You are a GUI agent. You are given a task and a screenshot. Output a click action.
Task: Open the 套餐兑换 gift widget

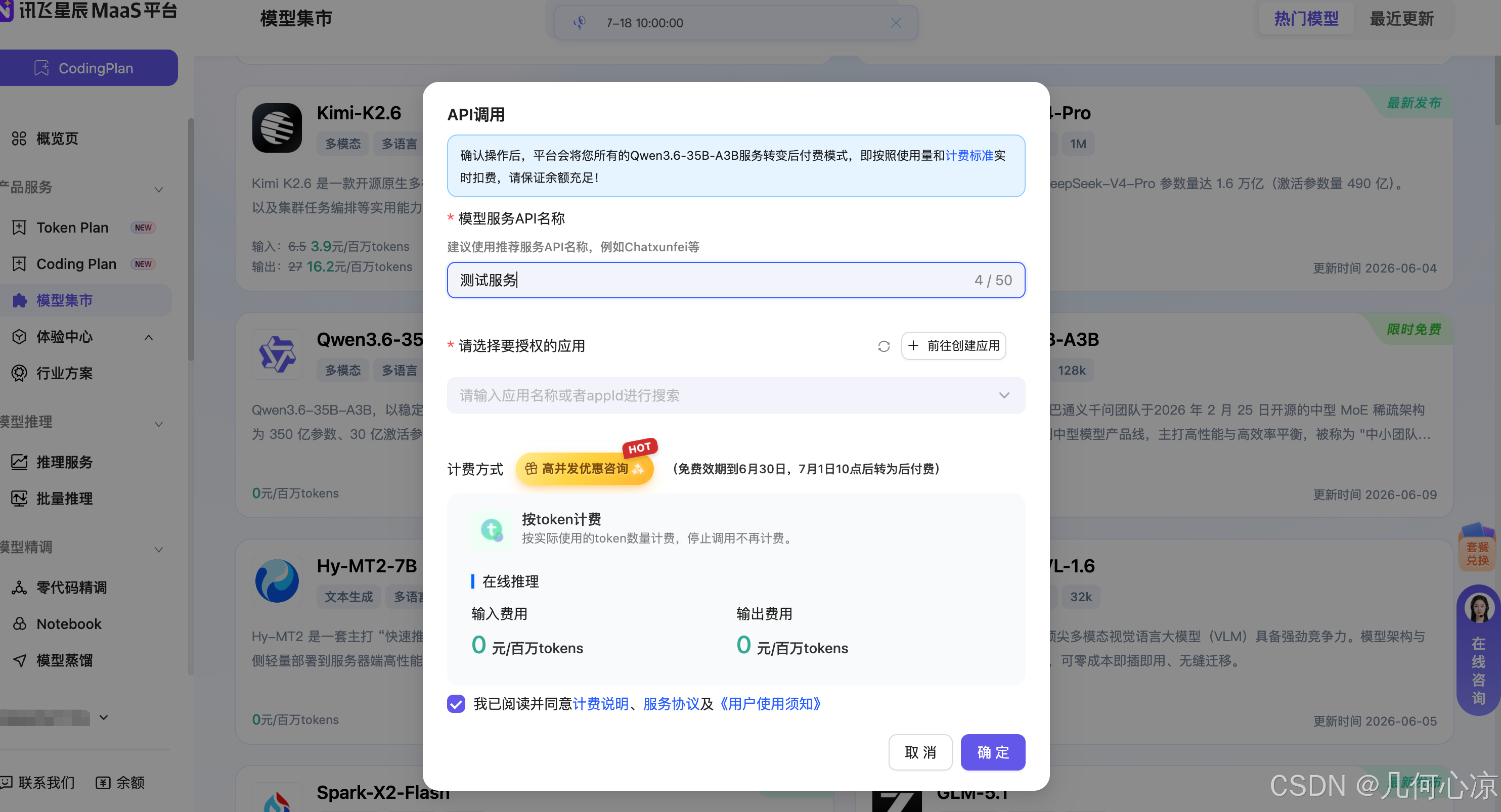coord(1477,548)
